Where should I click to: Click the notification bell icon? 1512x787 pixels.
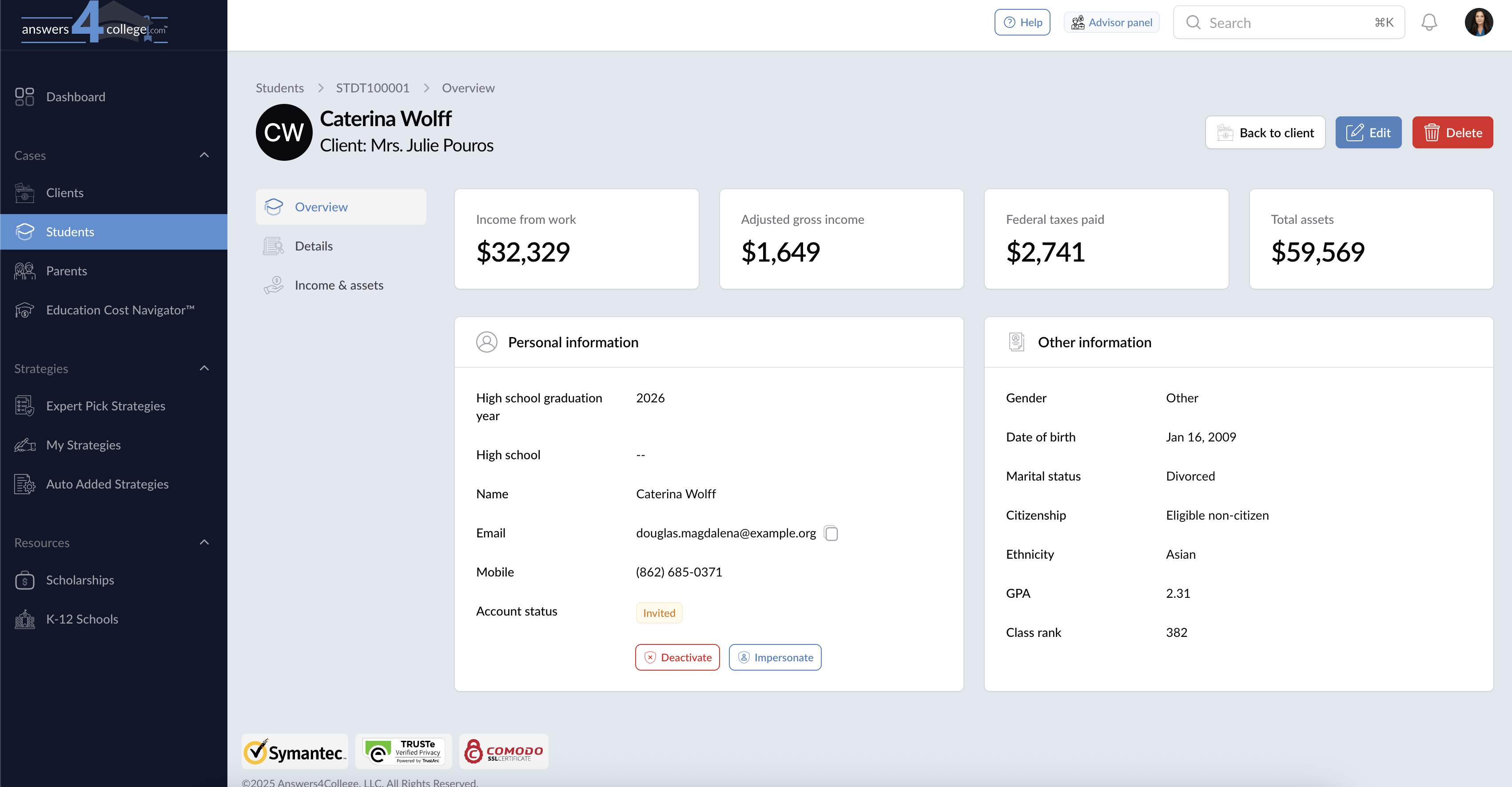click(x=1428, y=22)
